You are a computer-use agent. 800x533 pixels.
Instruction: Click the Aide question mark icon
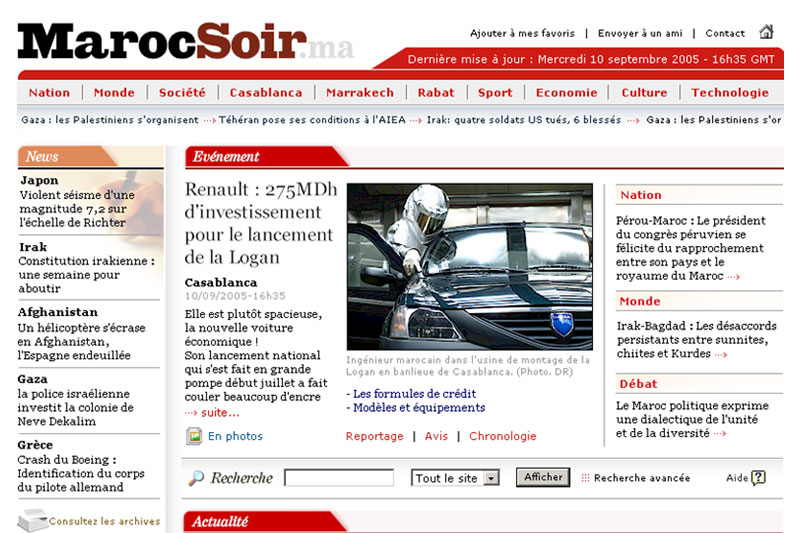click(759, 477)
